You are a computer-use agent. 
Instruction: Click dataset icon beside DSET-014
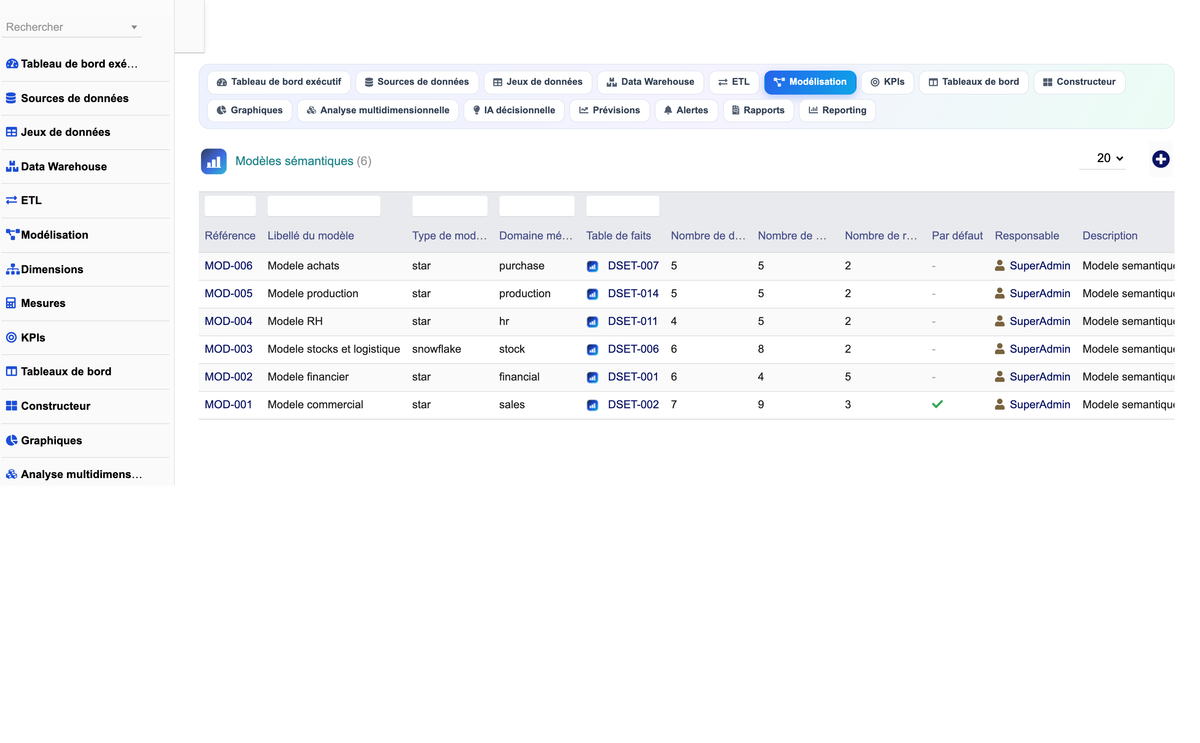592,294
